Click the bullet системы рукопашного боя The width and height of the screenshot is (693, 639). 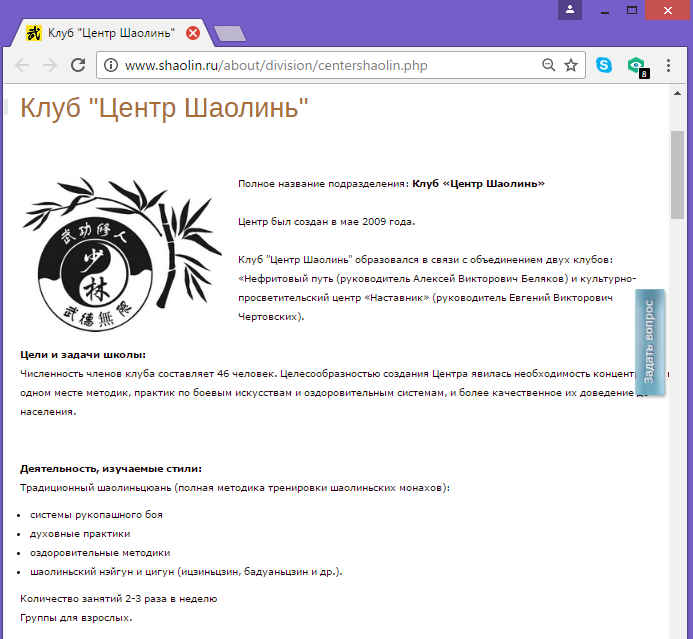pos(96,515)
